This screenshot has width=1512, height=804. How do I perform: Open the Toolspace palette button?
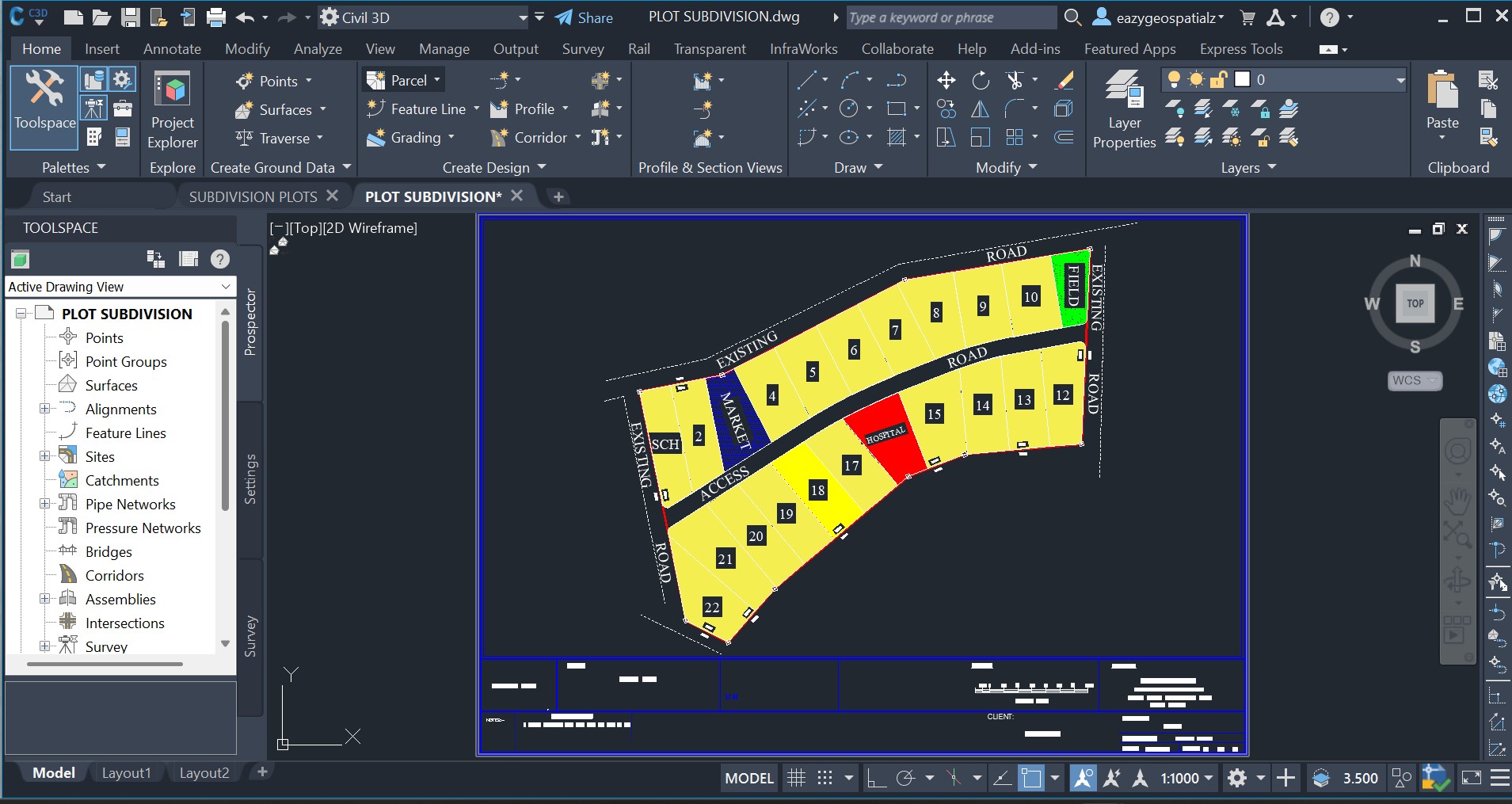coord(44,107)
